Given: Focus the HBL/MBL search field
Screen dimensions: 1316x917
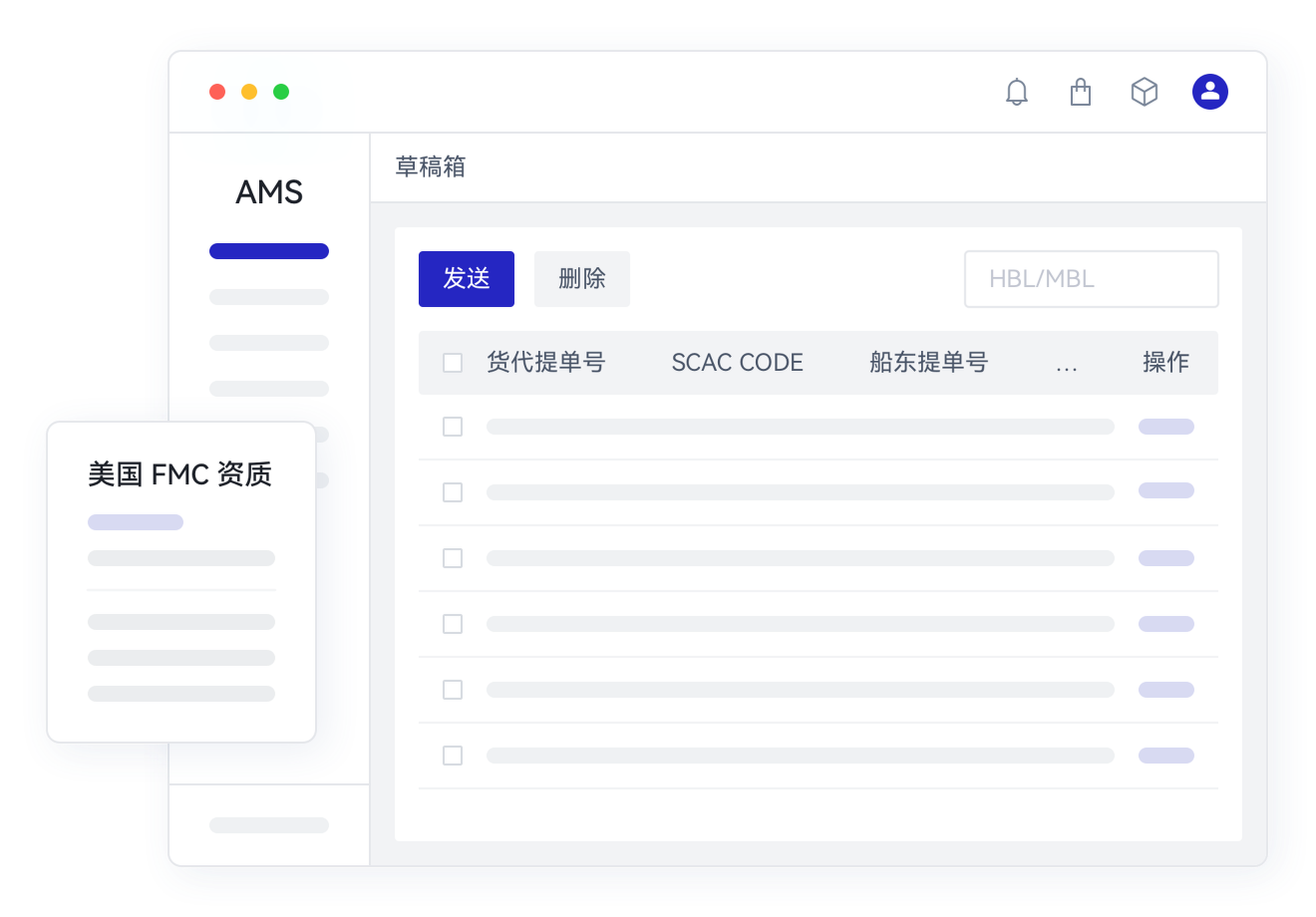Looking at the screenshot, I should [1092, 279].
